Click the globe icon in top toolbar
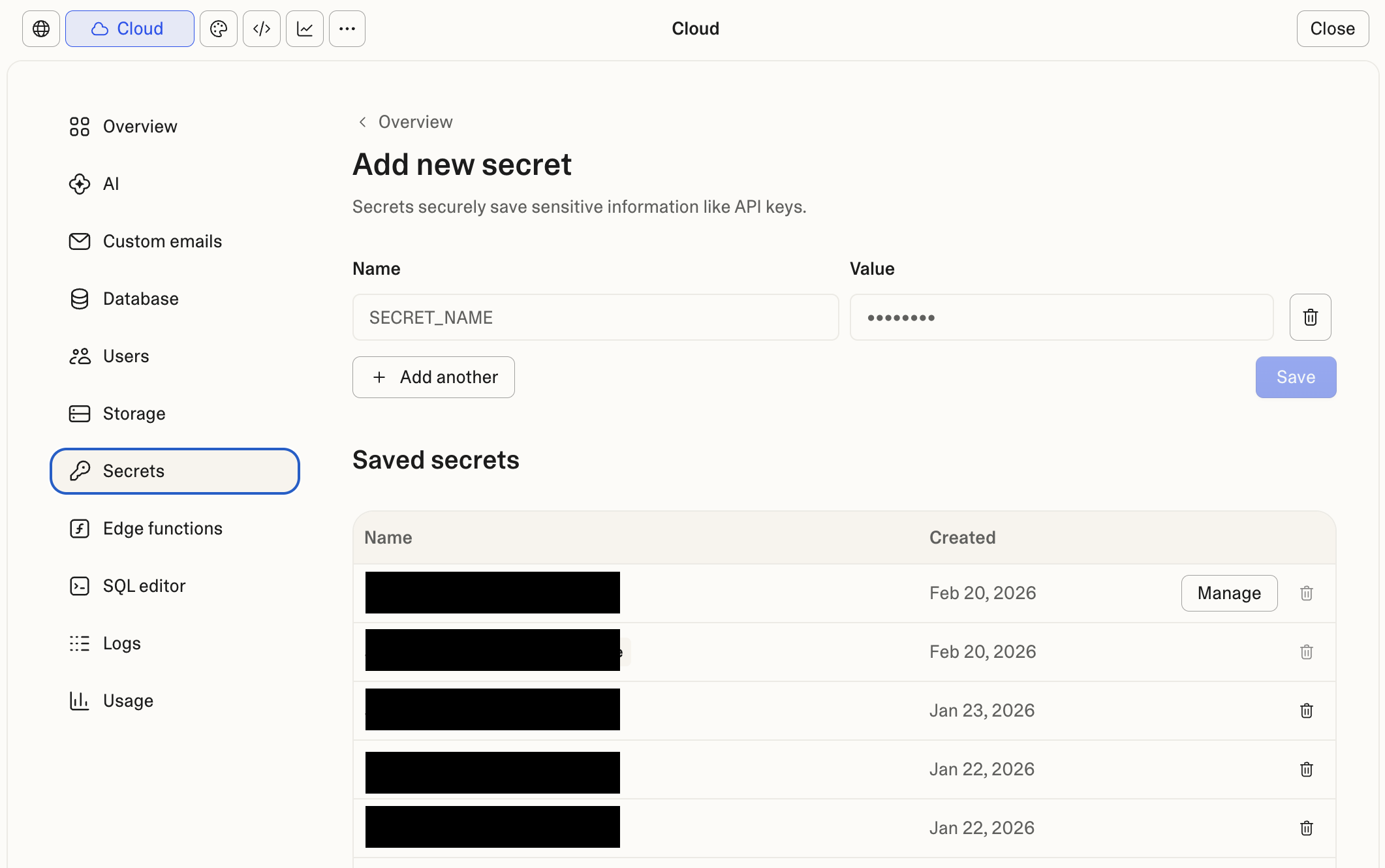This screenshot has width=1385, height=868. click(41, 29)
